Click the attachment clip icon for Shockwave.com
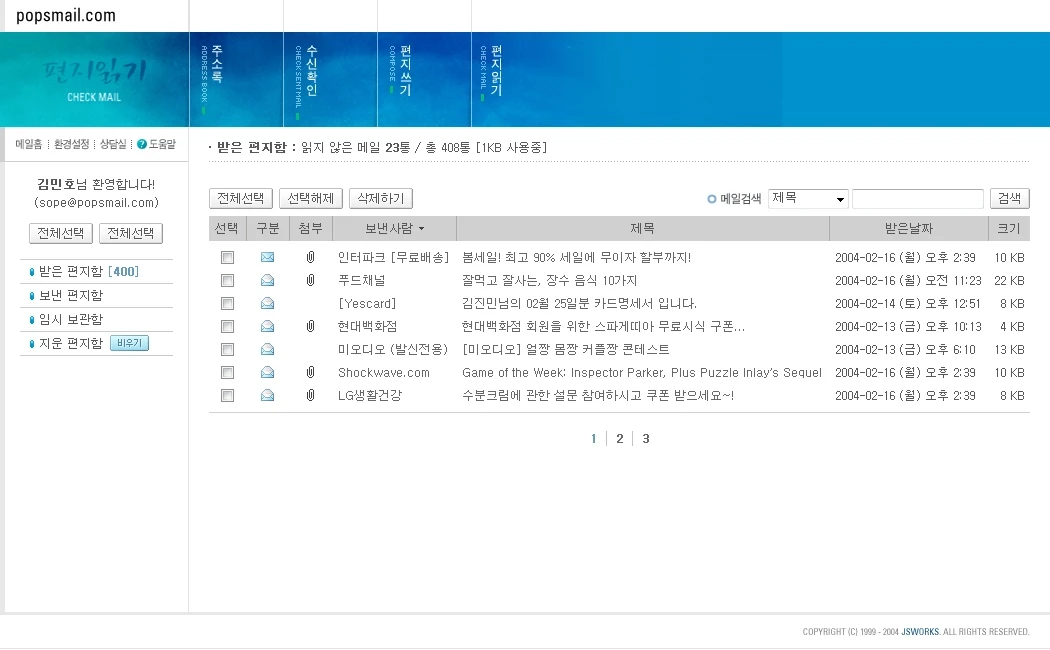 pyautogui.click(x=310, y=372)
